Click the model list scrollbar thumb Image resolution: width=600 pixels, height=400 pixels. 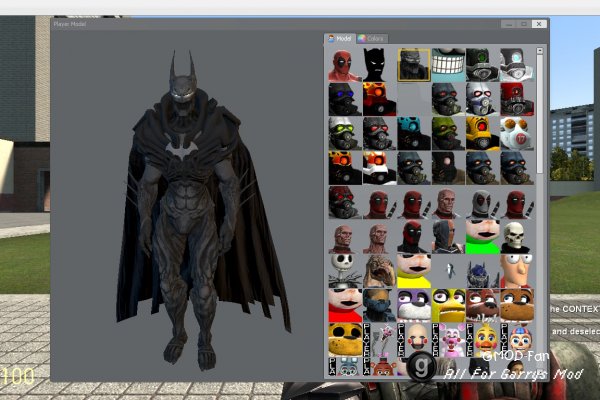(x=540, y=114)
